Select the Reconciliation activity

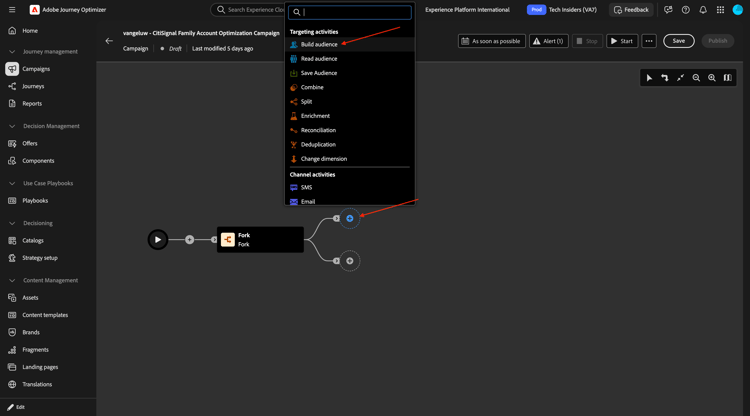350,131
